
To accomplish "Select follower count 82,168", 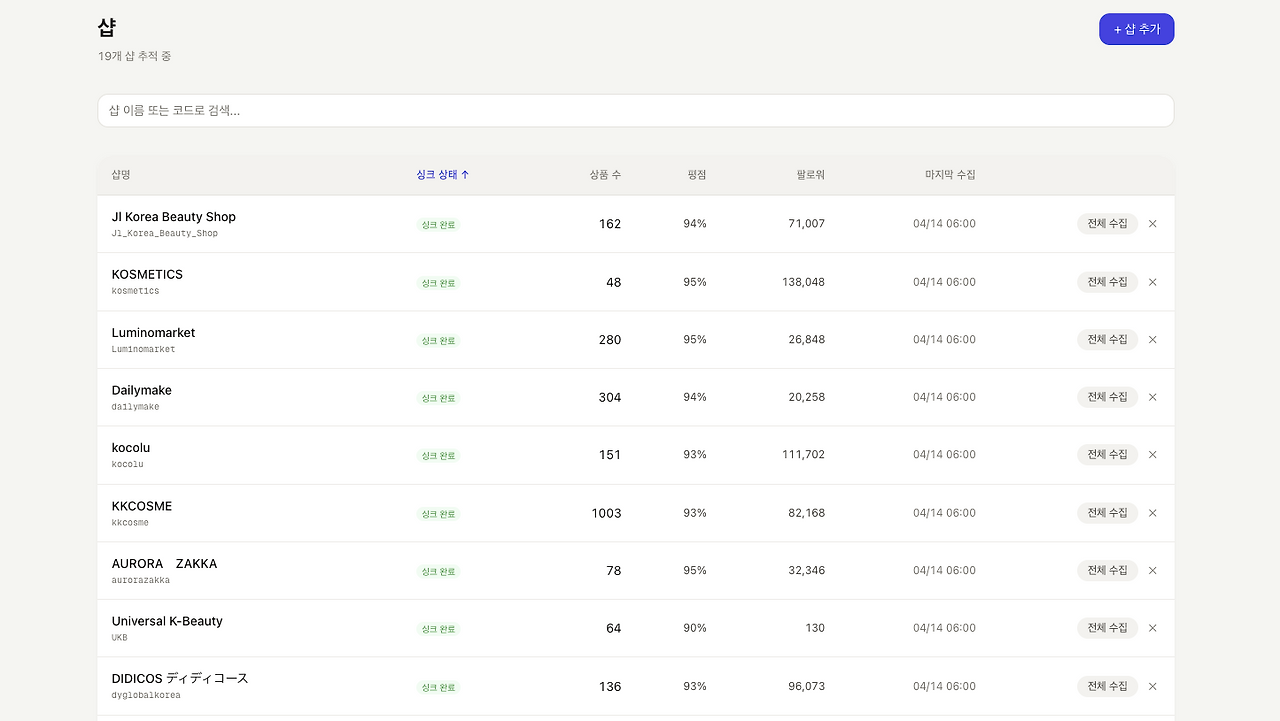I will coord(807,513).
